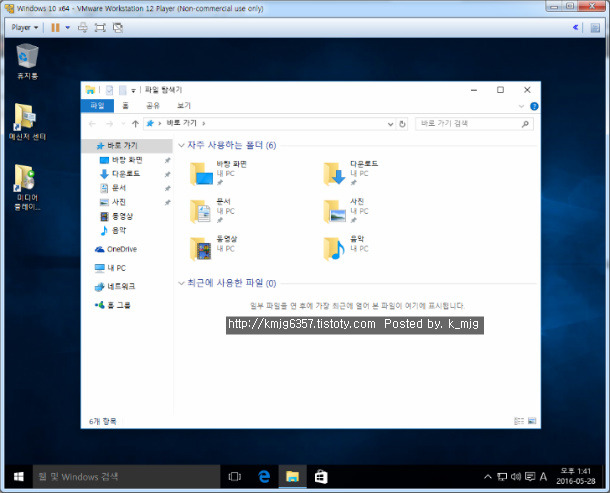This screenshot has height=493, width=610.
Task: Click the 웹 및 Windows 검색 taskbar search box
Action: (126, 477)
